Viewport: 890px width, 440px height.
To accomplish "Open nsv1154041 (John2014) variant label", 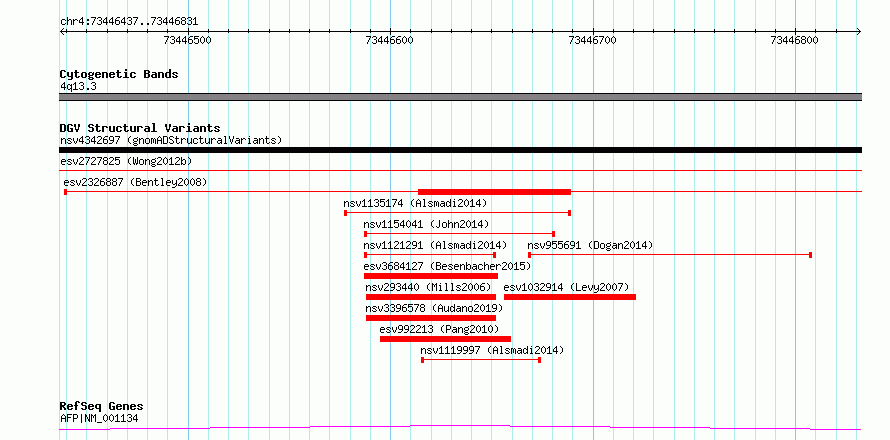I will point(426,224).
